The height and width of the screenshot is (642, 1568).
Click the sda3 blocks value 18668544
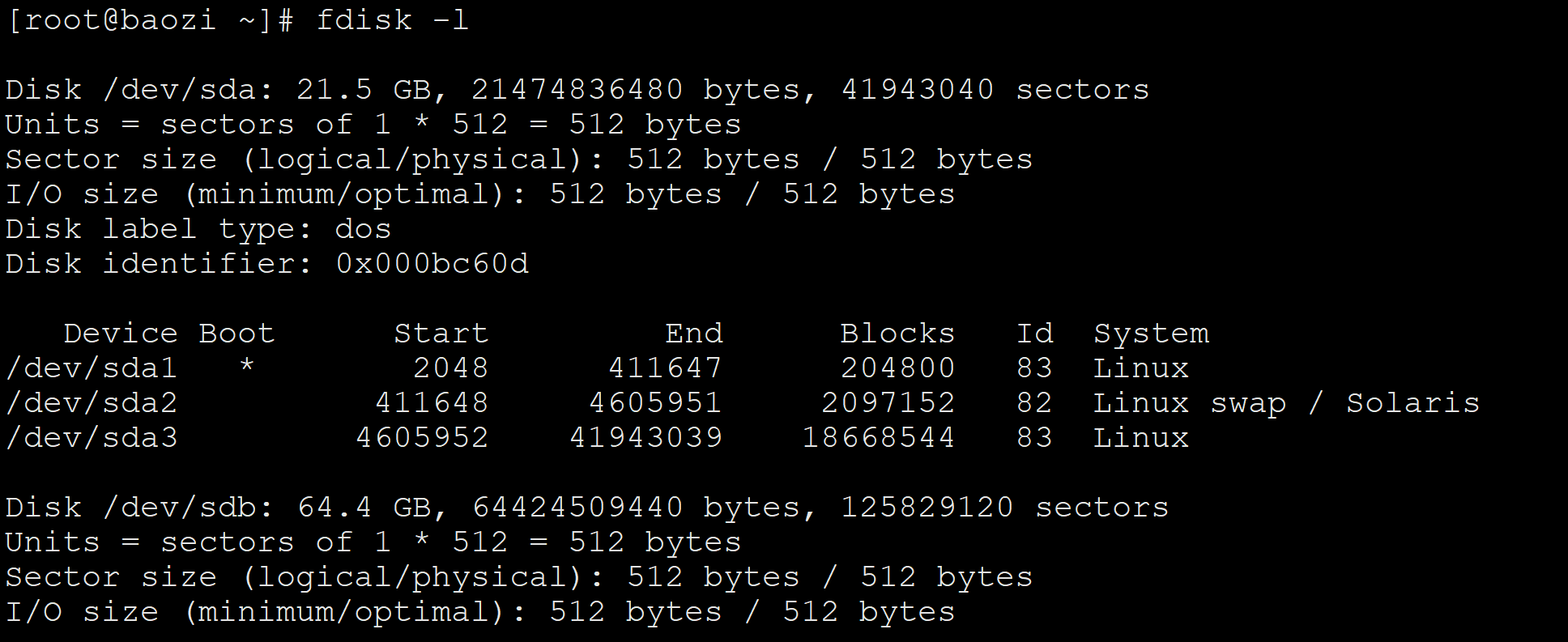(878, 438)
